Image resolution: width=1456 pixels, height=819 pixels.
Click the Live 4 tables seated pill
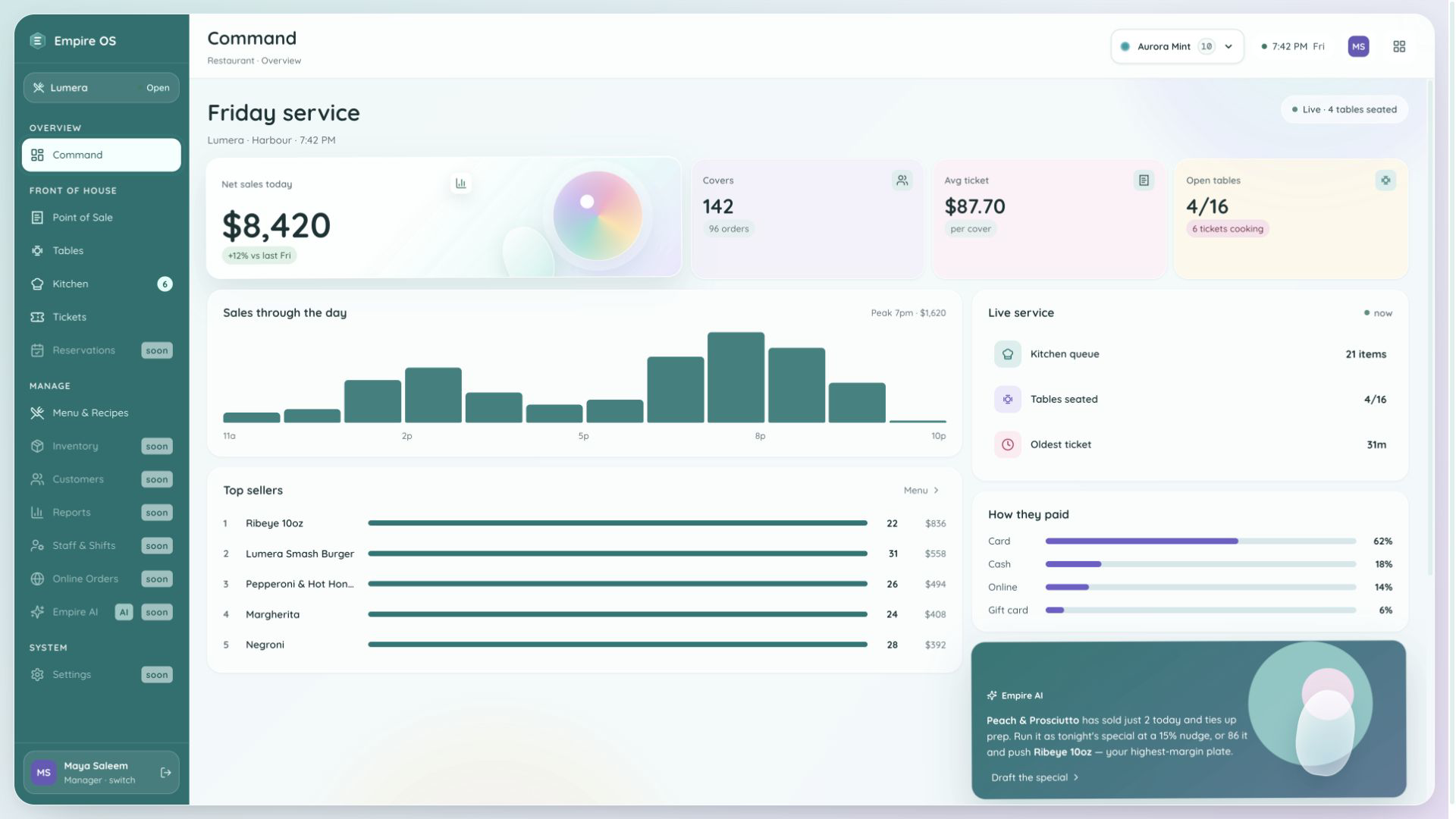click(x=1345, y=110)
